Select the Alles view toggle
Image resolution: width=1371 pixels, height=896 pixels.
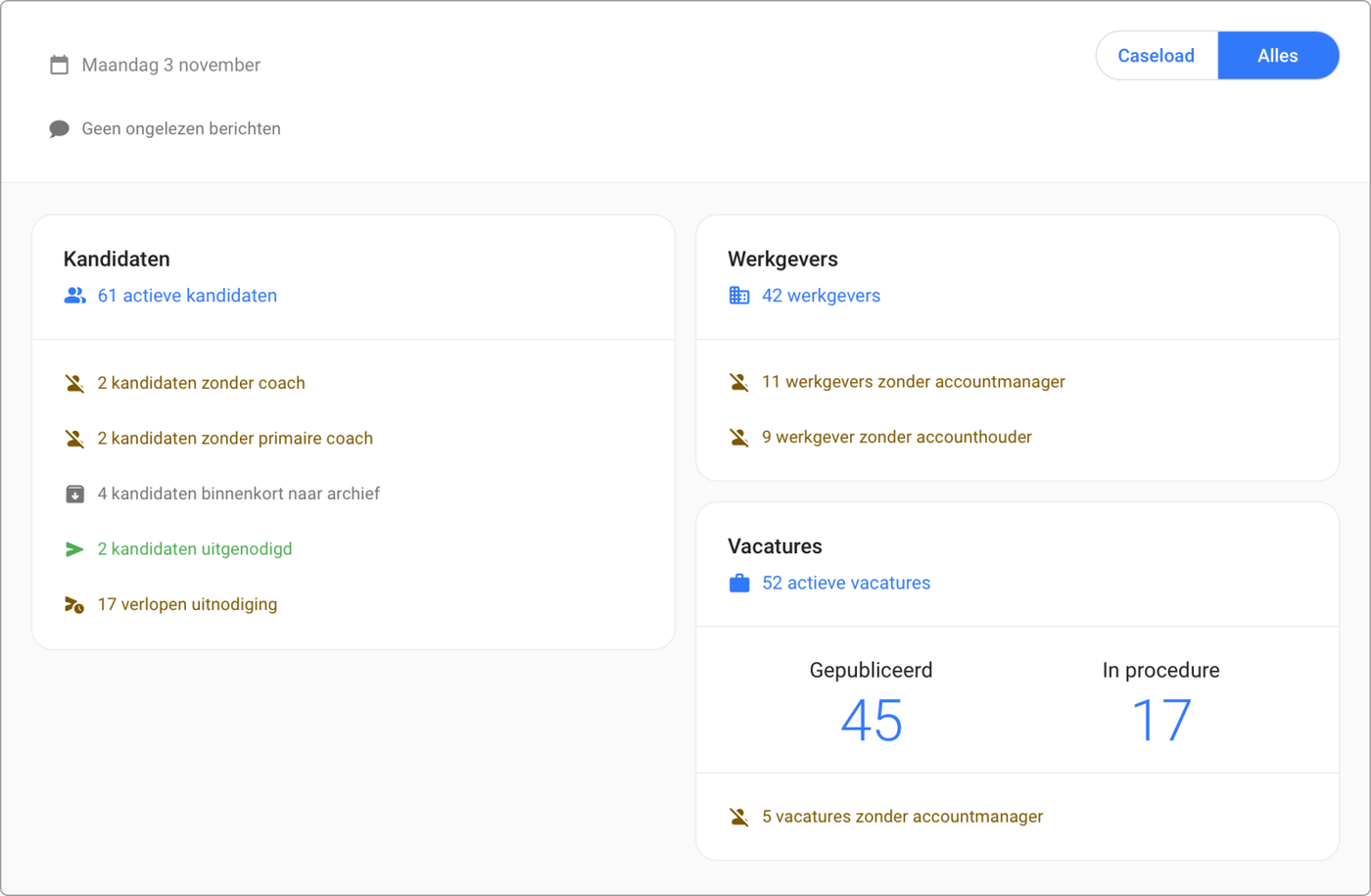click(x=1277, y=56)
